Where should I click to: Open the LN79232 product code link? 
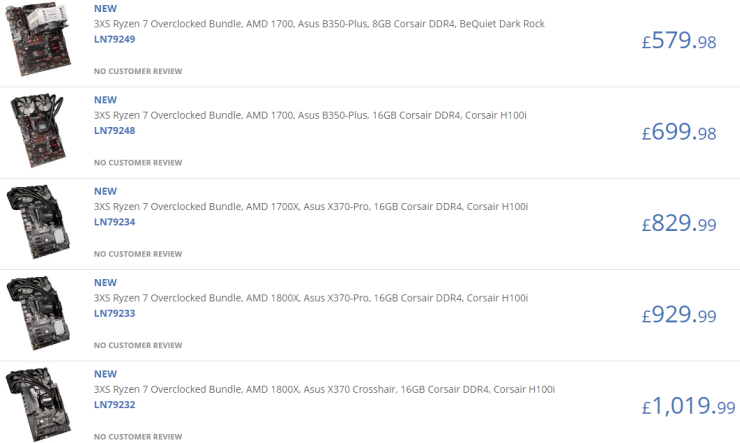tap(114, 404)
